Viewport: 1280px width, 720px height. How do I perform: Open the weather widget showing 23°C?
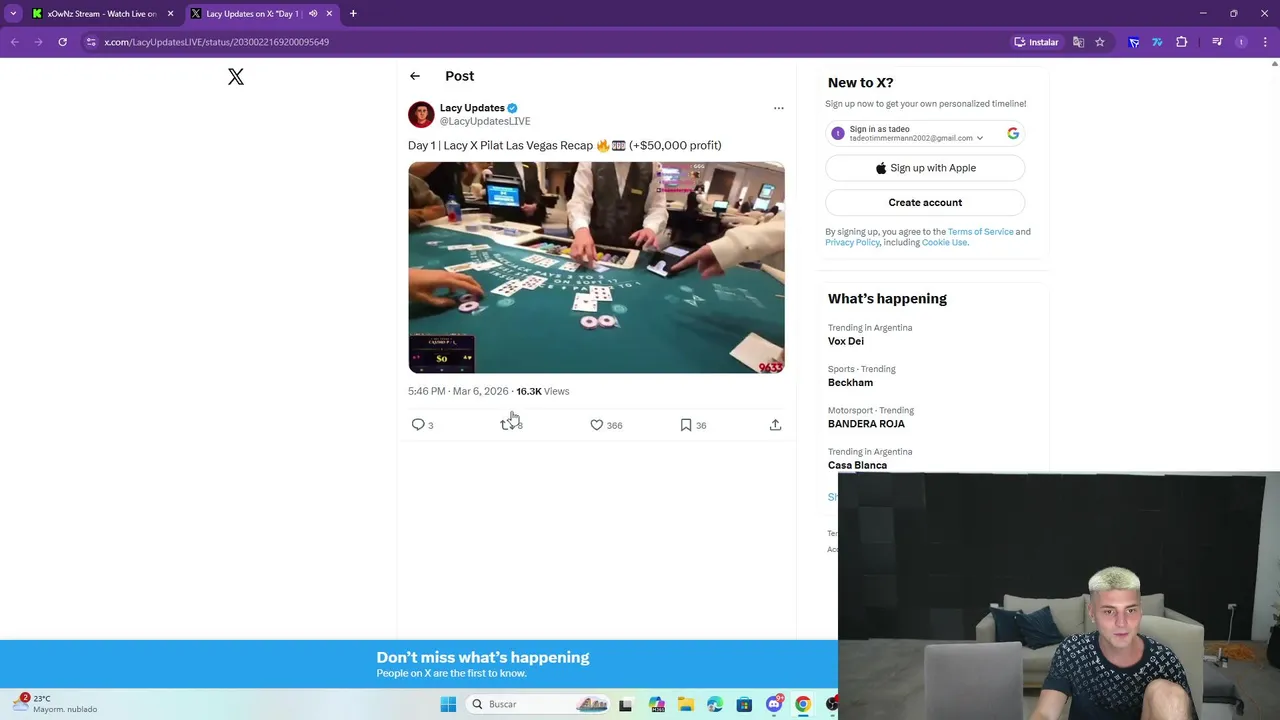point(55,704)
